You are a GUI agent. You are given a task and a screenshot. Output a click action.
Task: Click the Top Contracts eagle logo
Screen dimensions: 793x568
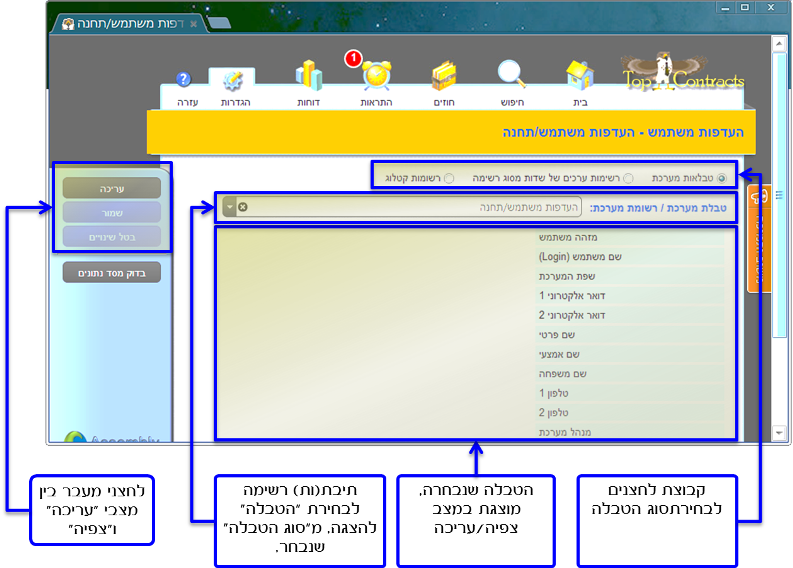pos(683,72)
